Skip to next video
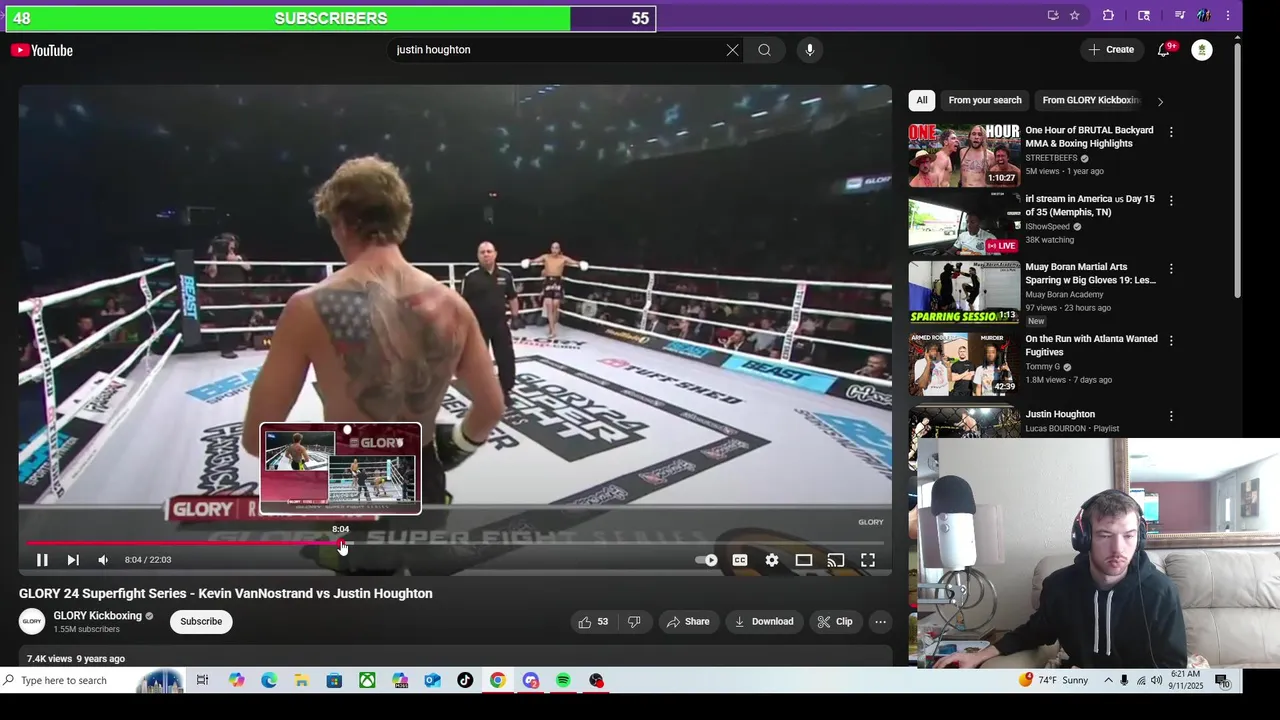 click(x=73, y=560)
